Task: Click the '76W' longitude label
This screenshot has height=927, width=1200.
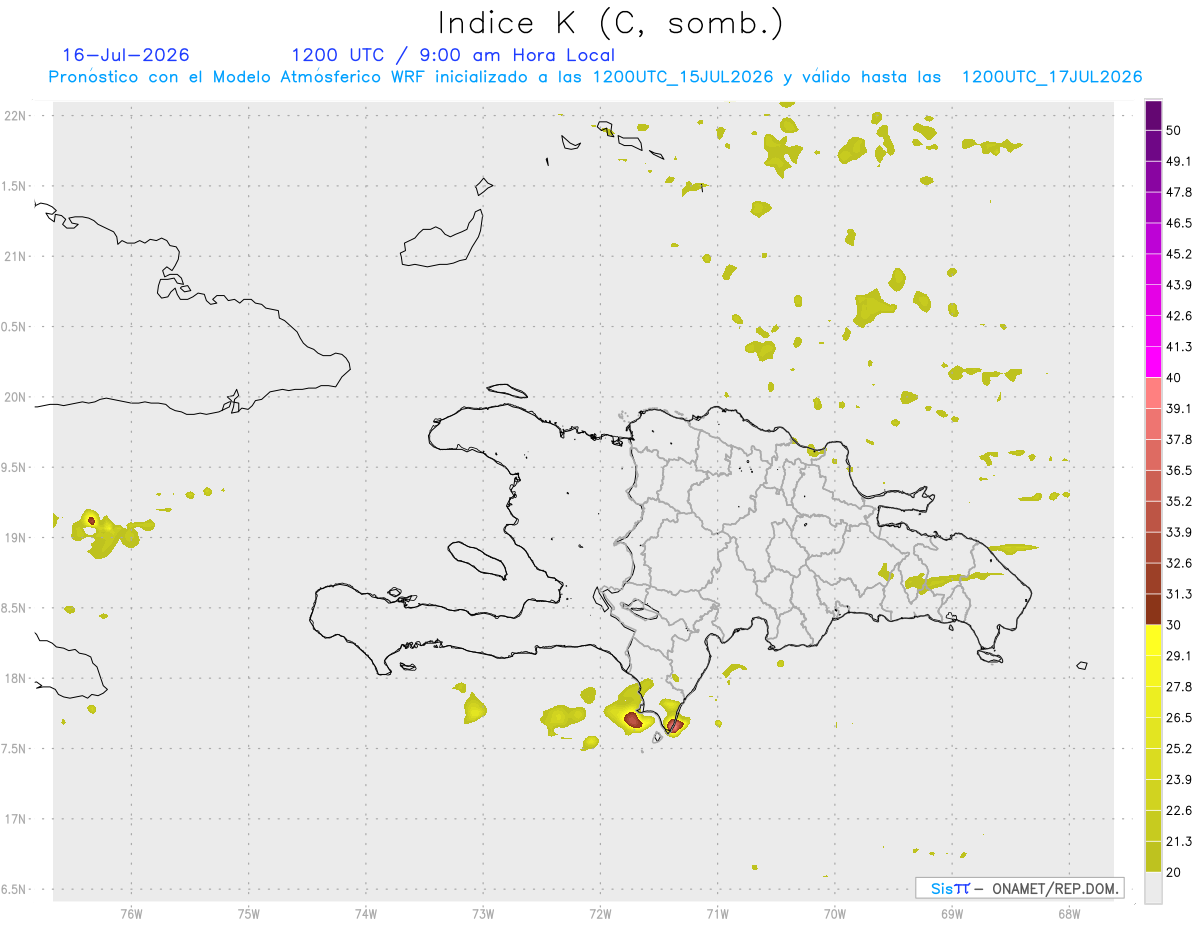Action: [131, 913]
